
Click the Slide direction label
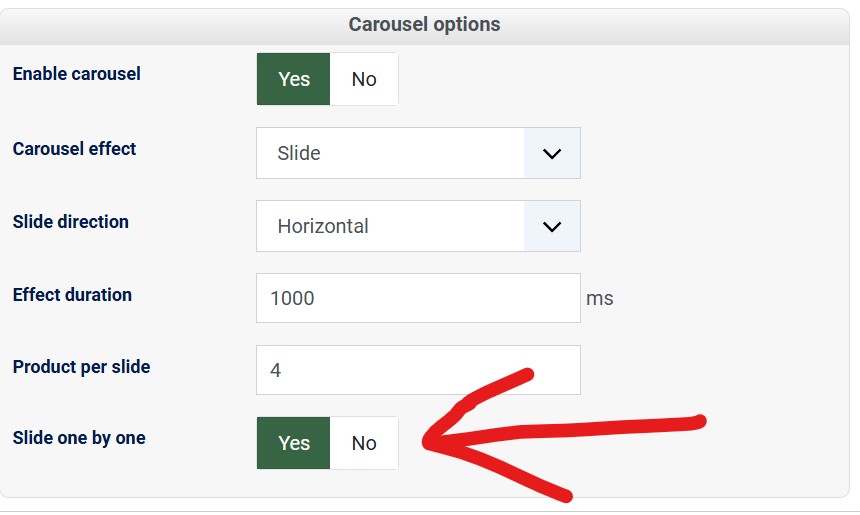pyautogui.click(x=71, y=222)
